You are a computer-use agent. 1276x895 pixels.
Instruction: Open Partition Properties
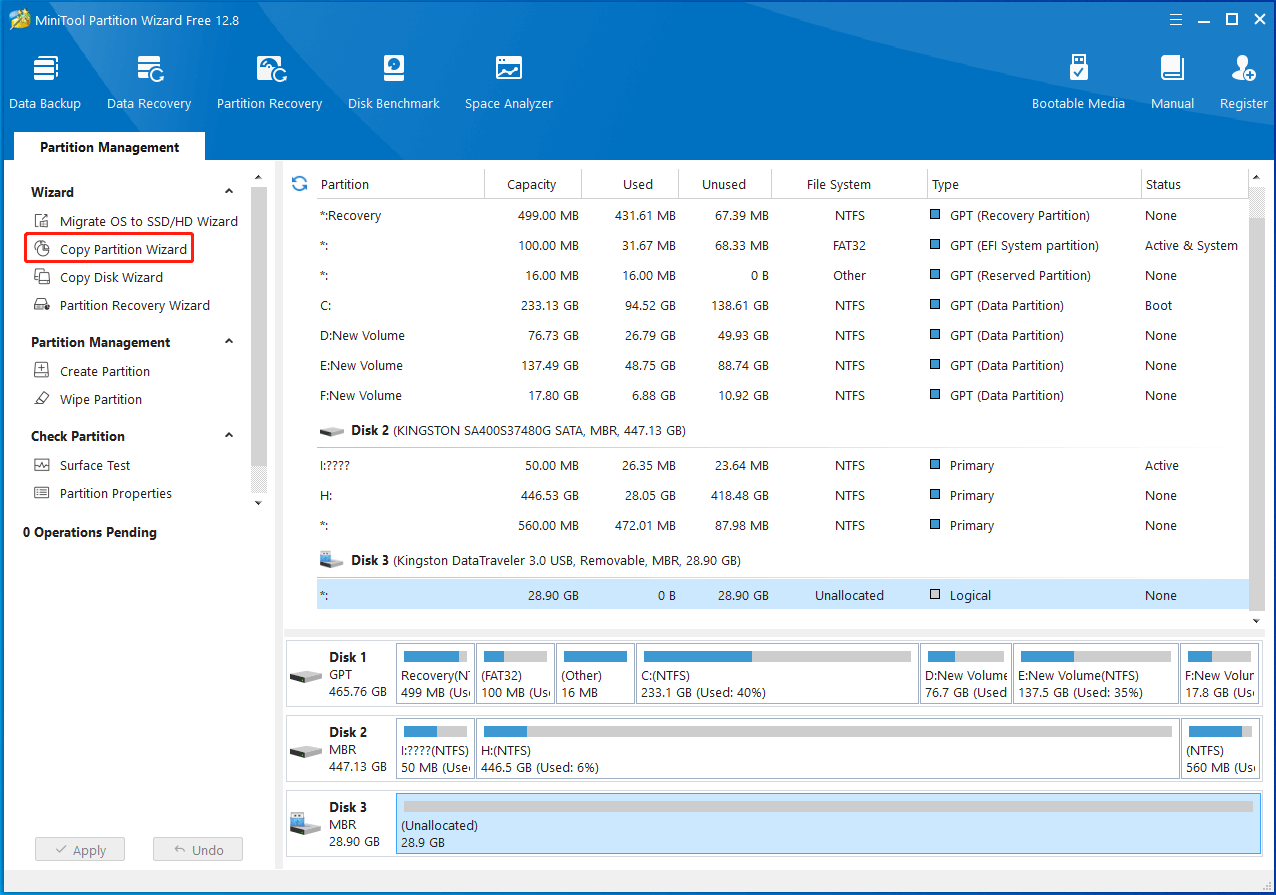103,493
